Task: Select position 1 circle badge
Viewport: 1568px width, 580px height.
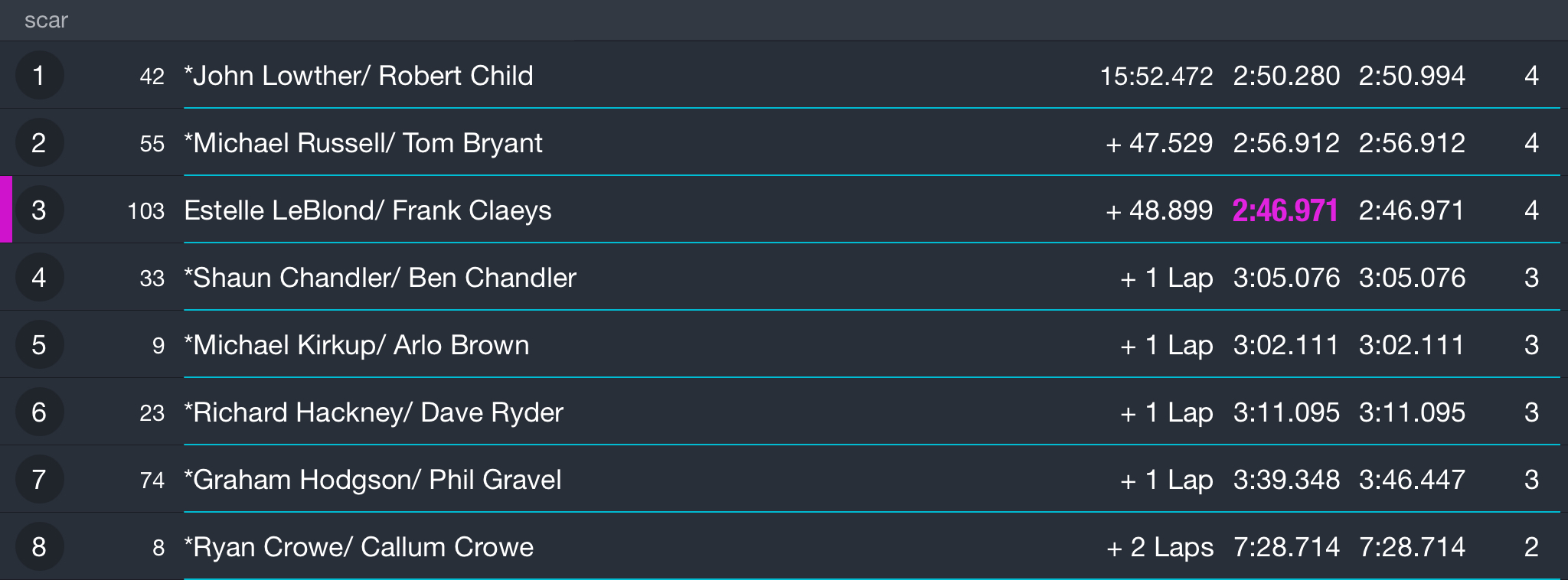Action: [x=39, y=75]
